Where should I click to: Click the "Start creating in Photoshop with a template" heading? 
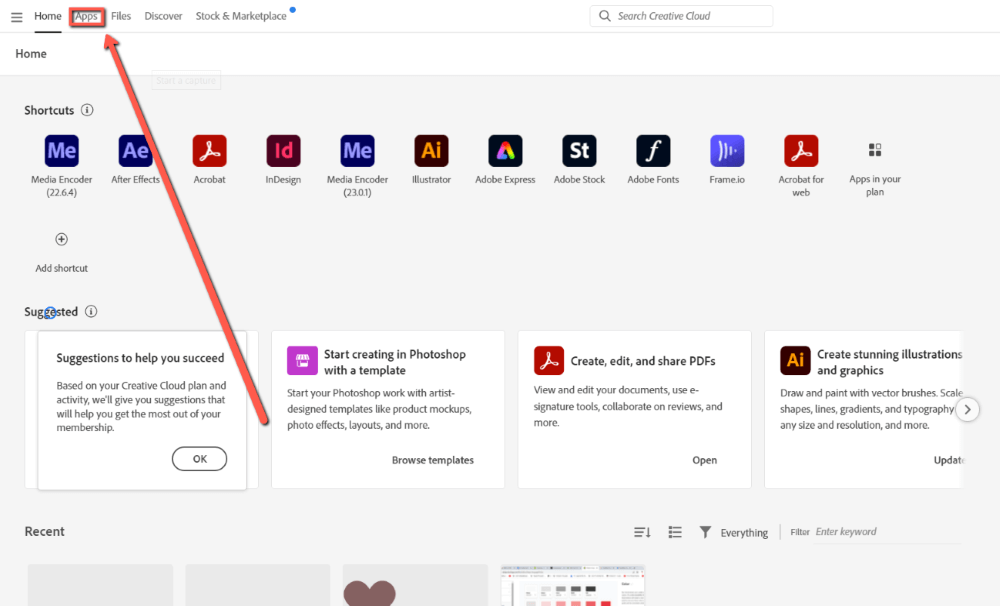[395, 362]
